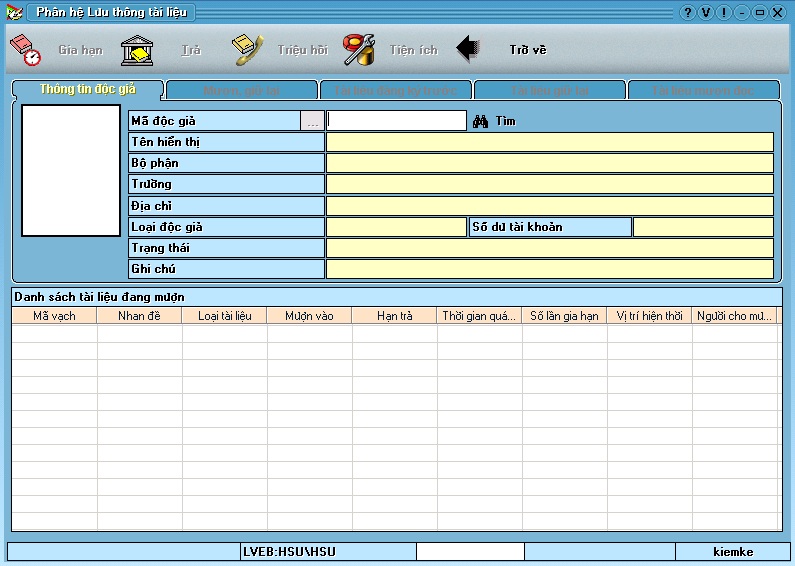
Task: Click the binoculars search icon
Action: 480,121
